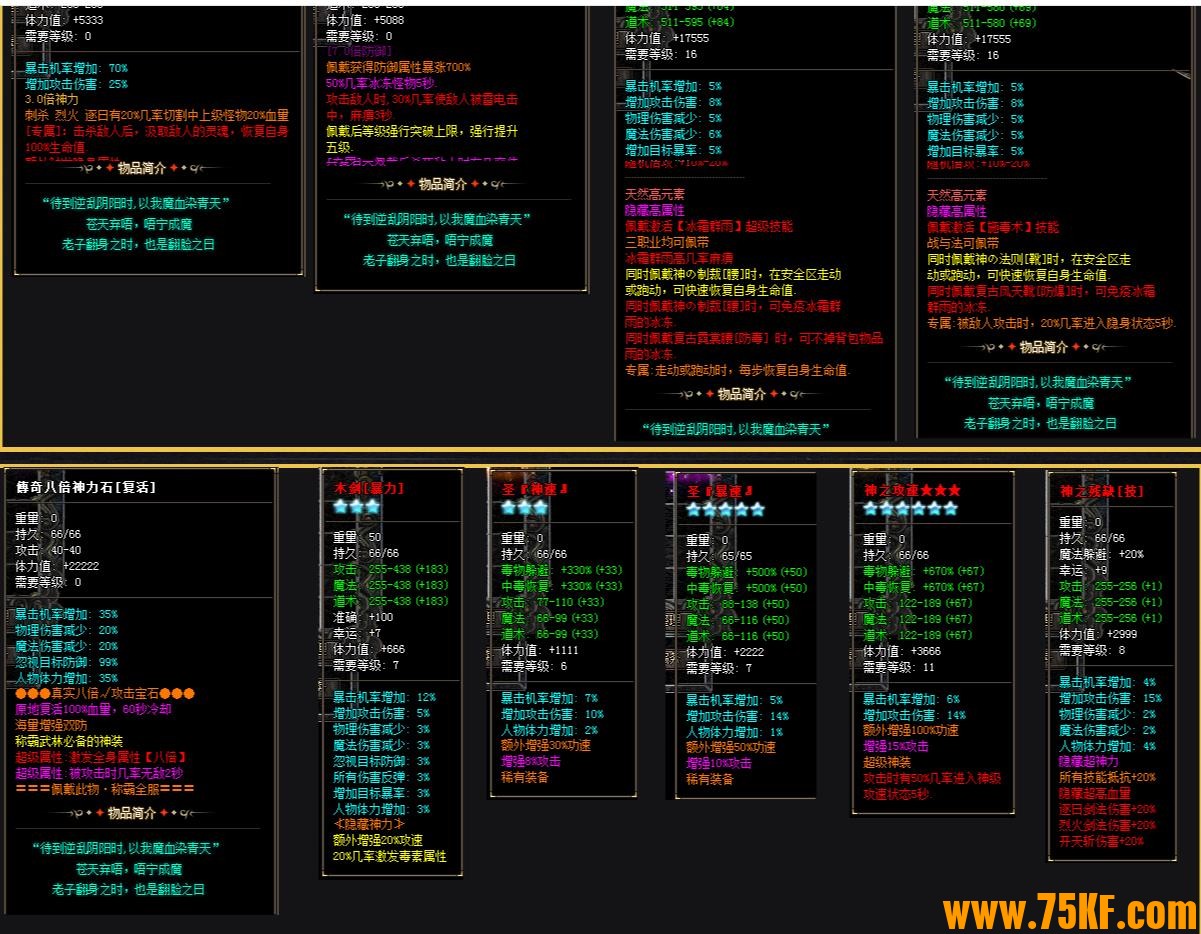Click 超级属性:被攻击时几率无敌2秒

(x=99, y=773)
